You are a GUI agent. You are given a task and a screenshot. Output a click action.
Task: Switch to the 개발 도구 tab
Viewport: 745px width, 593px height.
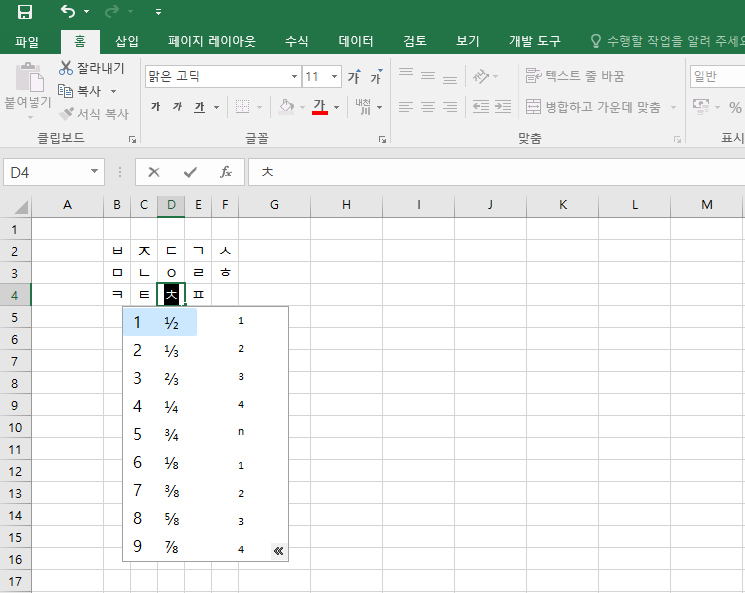(535, 41)
